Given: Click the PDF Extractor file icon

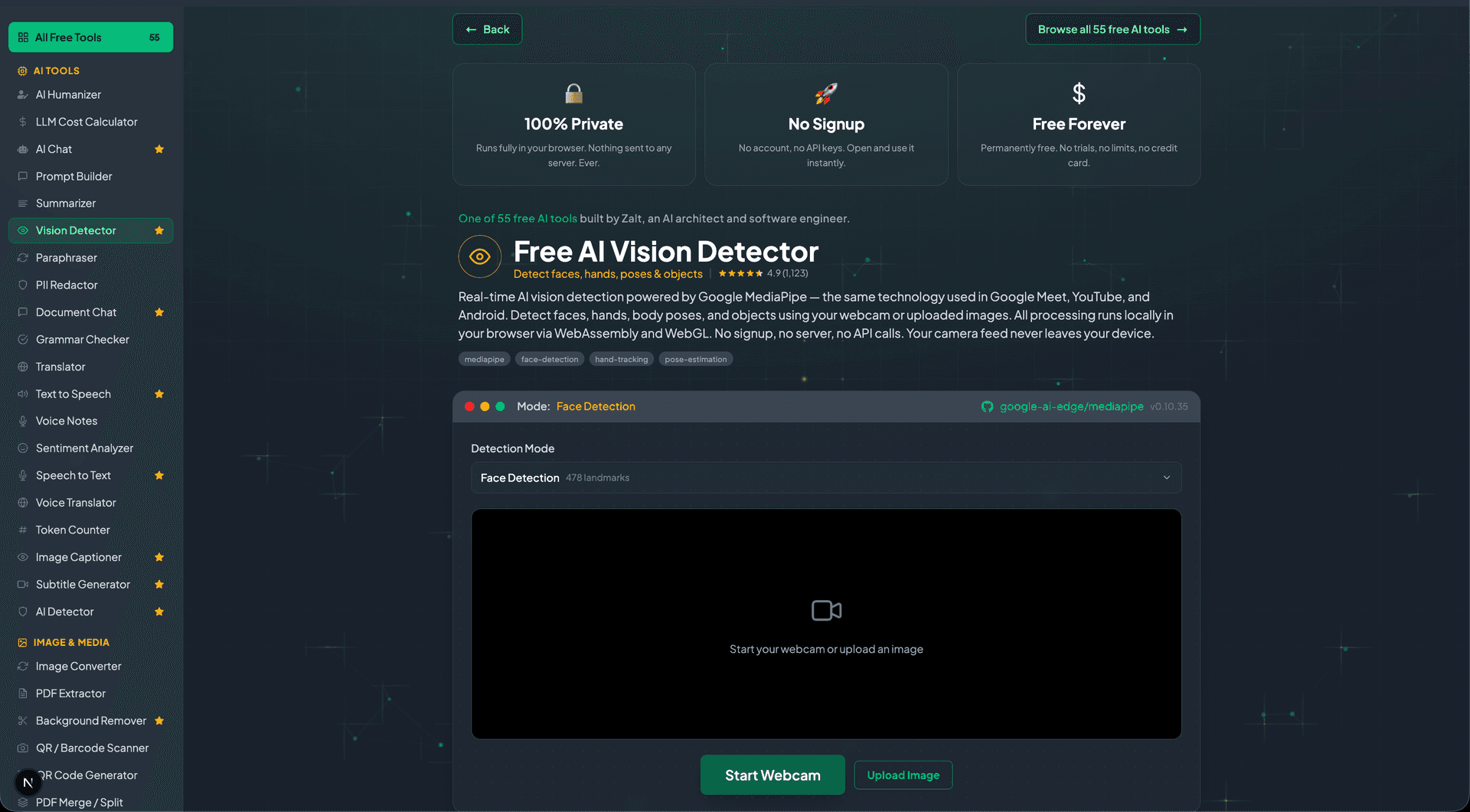Looking at the screenshot, I should [x=23, y=693].
